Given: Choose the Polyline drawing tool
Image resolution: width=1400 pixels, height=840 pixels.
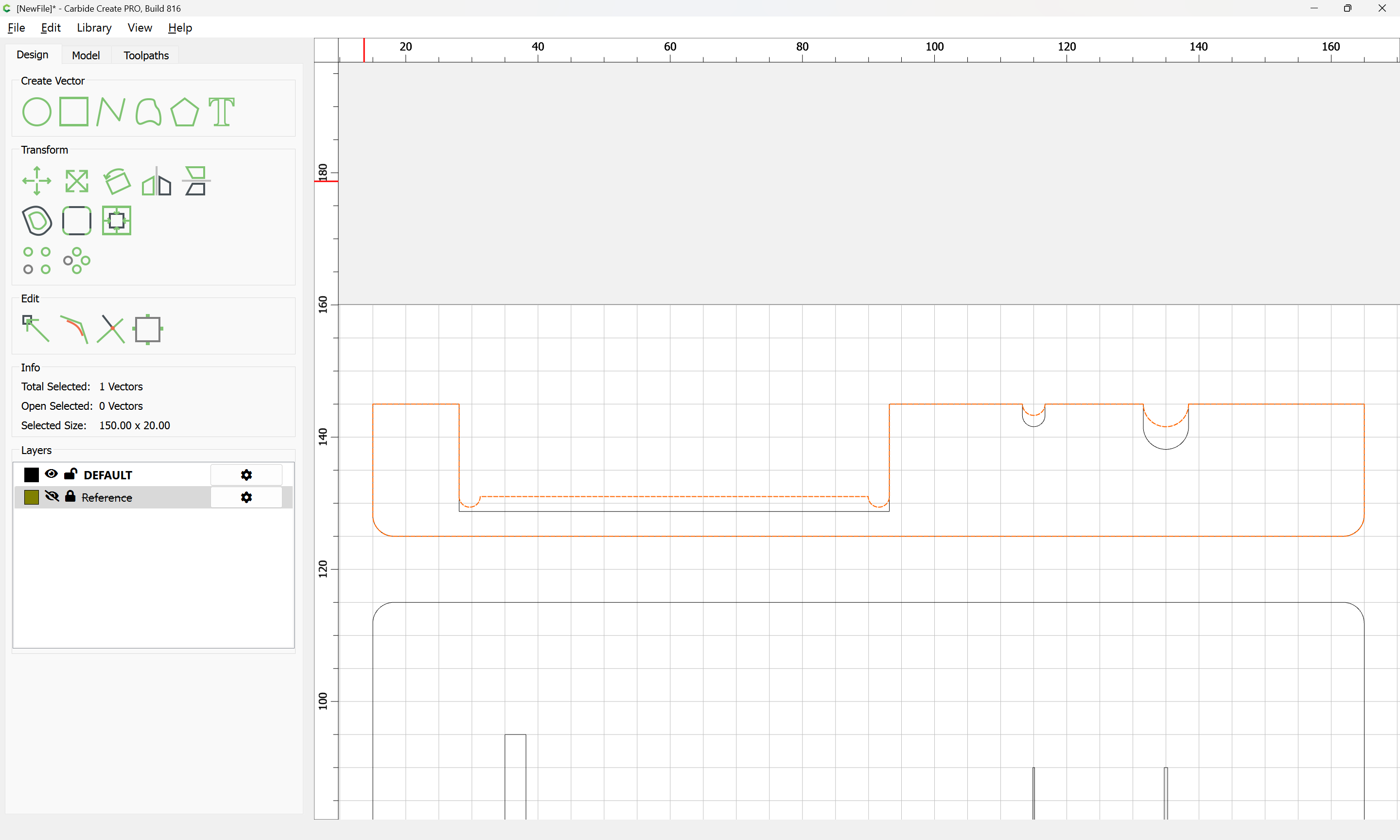Looking at the screenshot, I should (x=110, y=111).
